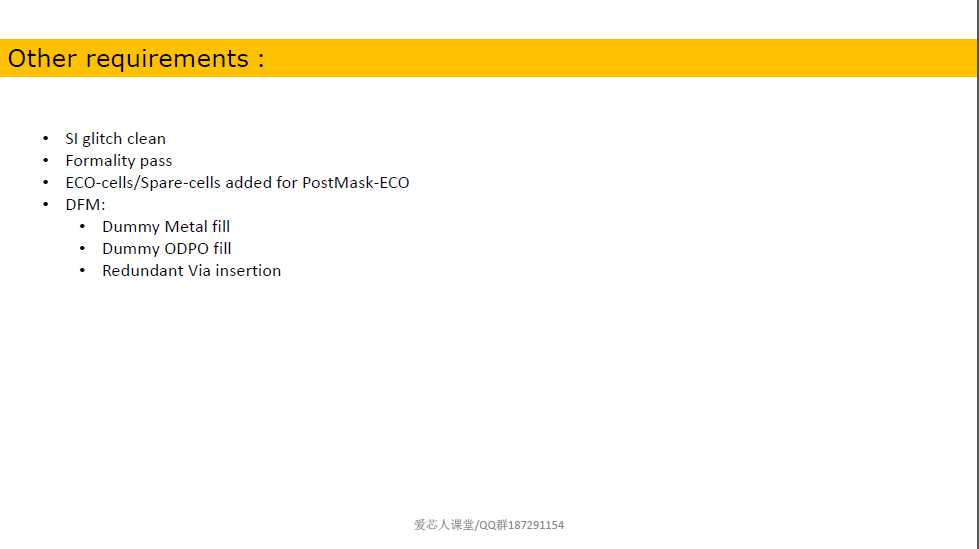Click the gray vertical bar on the slide's right edge
Screen dimensions: 979x549
coord(977,274)
